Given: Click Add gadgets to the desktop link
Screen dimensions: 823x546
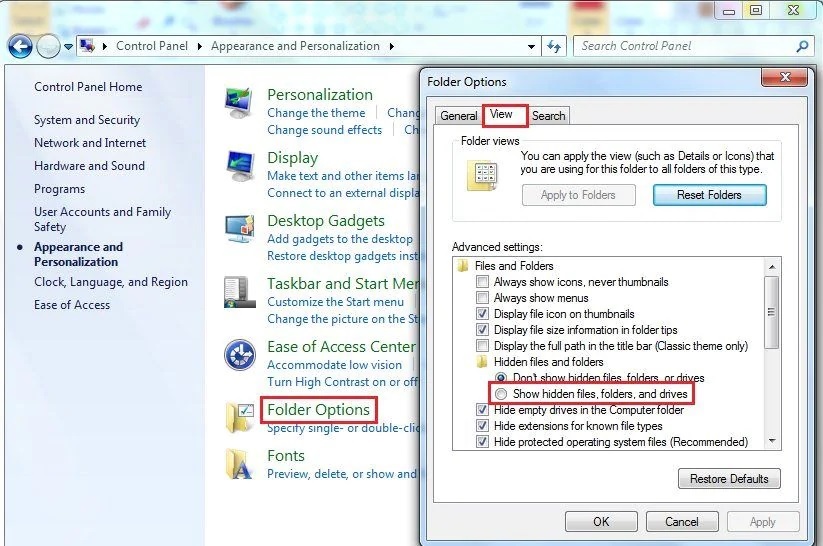Looking at the screenshot, I should coord(340,239).
